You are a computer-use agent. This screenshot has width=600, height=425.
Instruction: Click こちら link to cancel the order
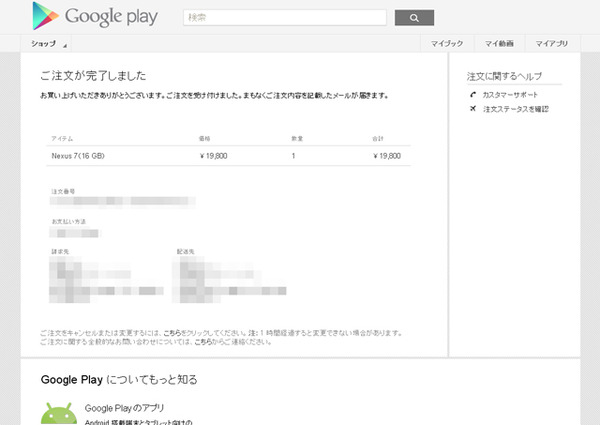172,333
